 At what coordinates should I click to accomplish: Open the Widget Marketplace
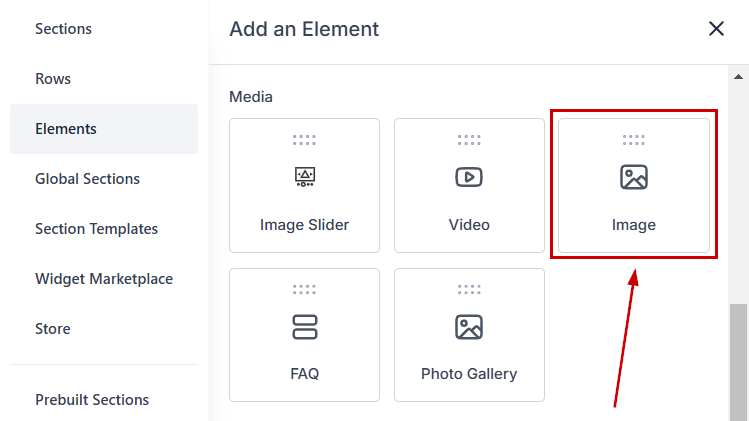click(x=104, y=279)
